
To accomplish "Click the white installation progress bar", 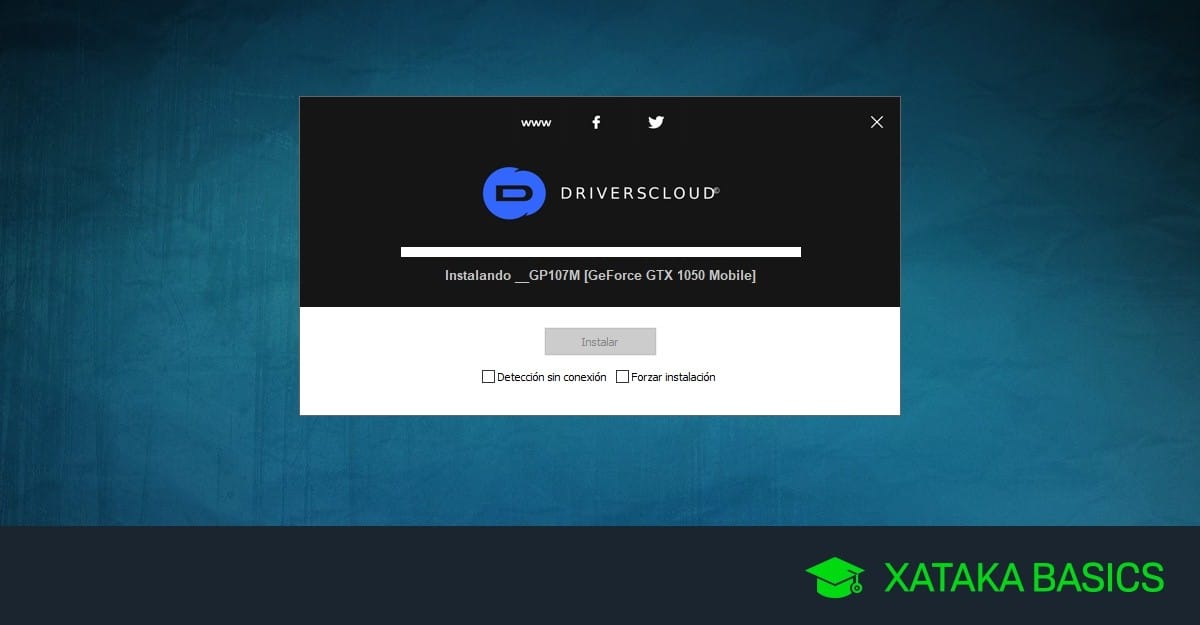I will 600,251.
